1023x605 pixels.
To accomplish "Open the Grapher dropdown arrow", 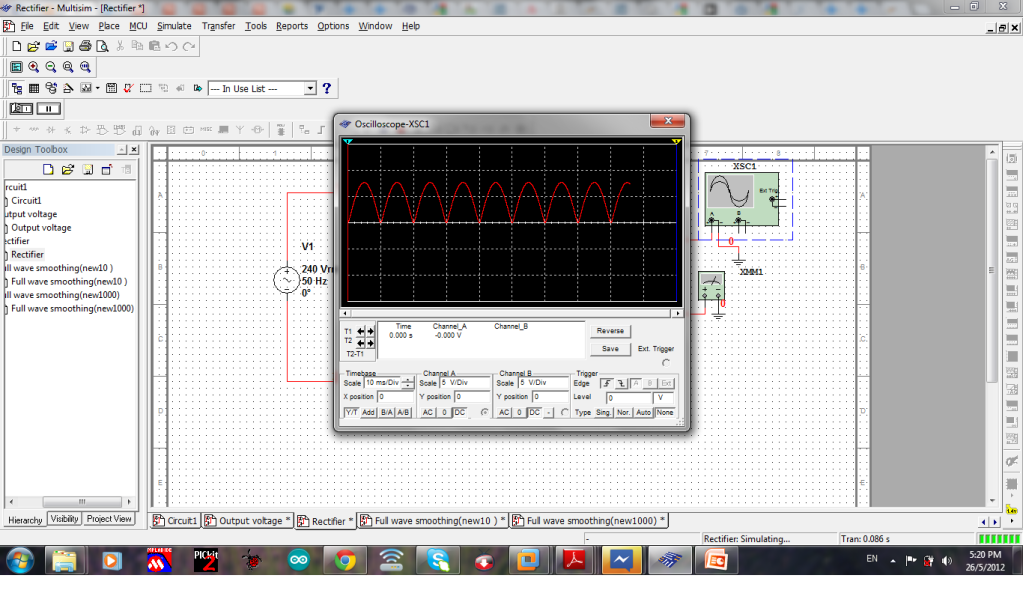I will (x=98, y=88).
